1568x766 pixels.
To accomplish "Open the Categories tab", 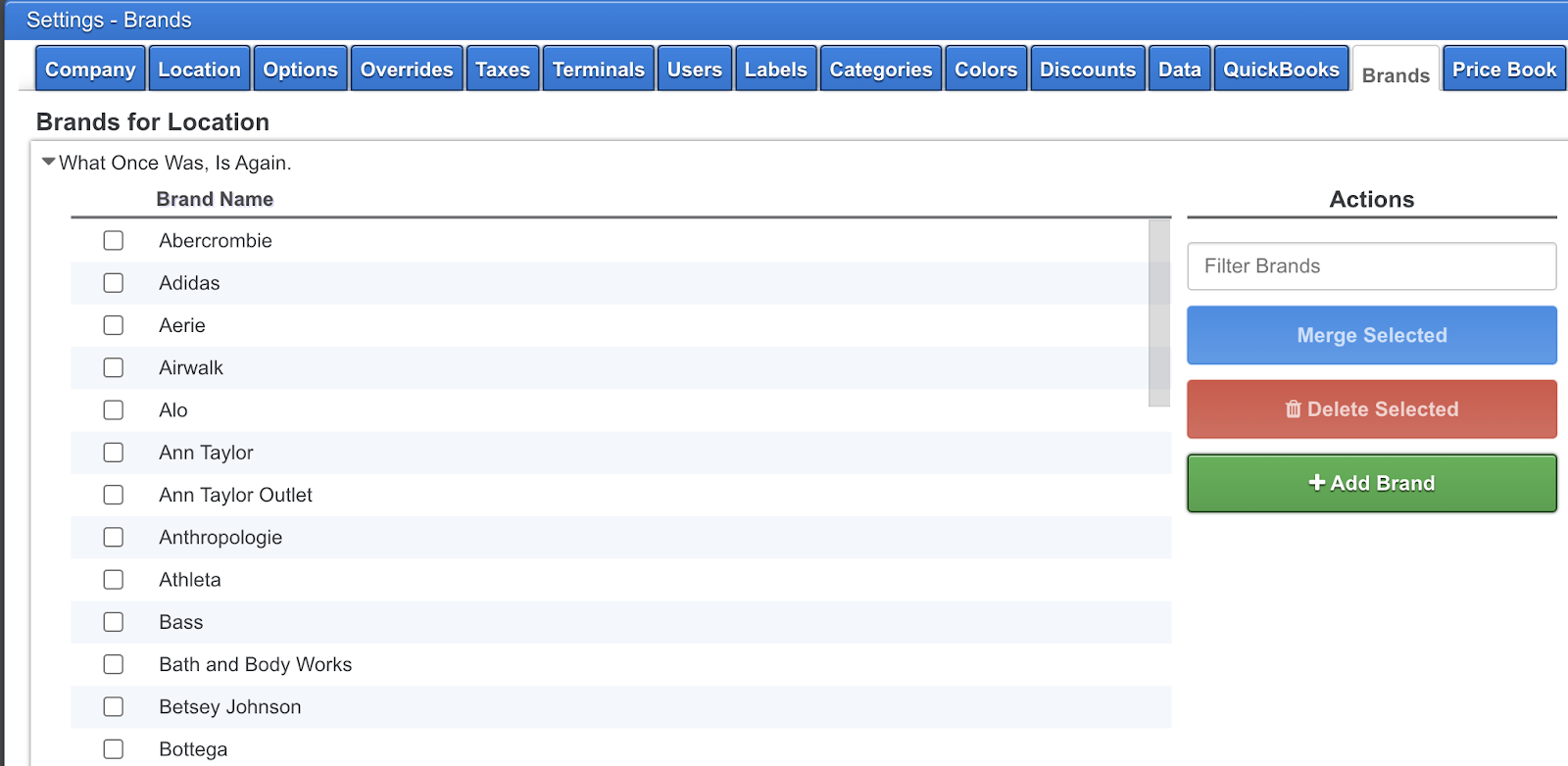I will coord(881,69).
